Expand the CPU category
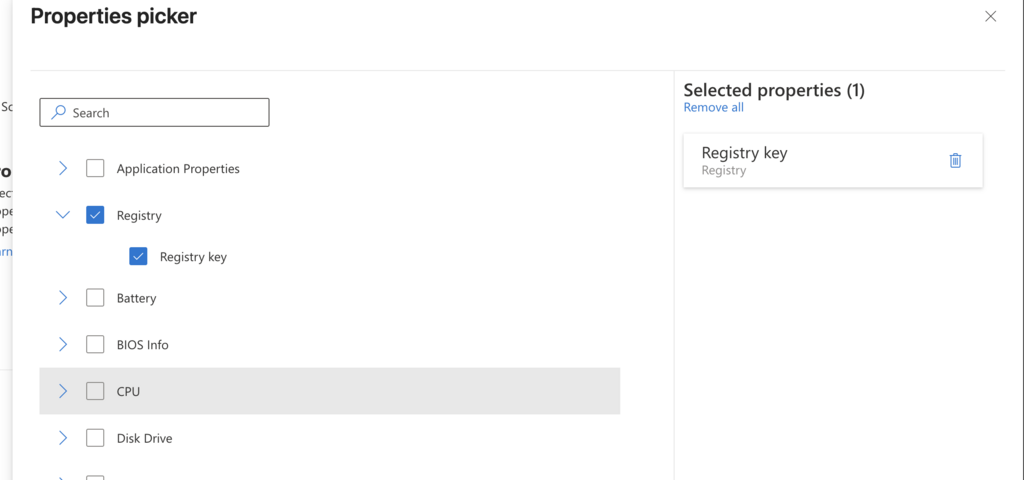 coord(63,391)
